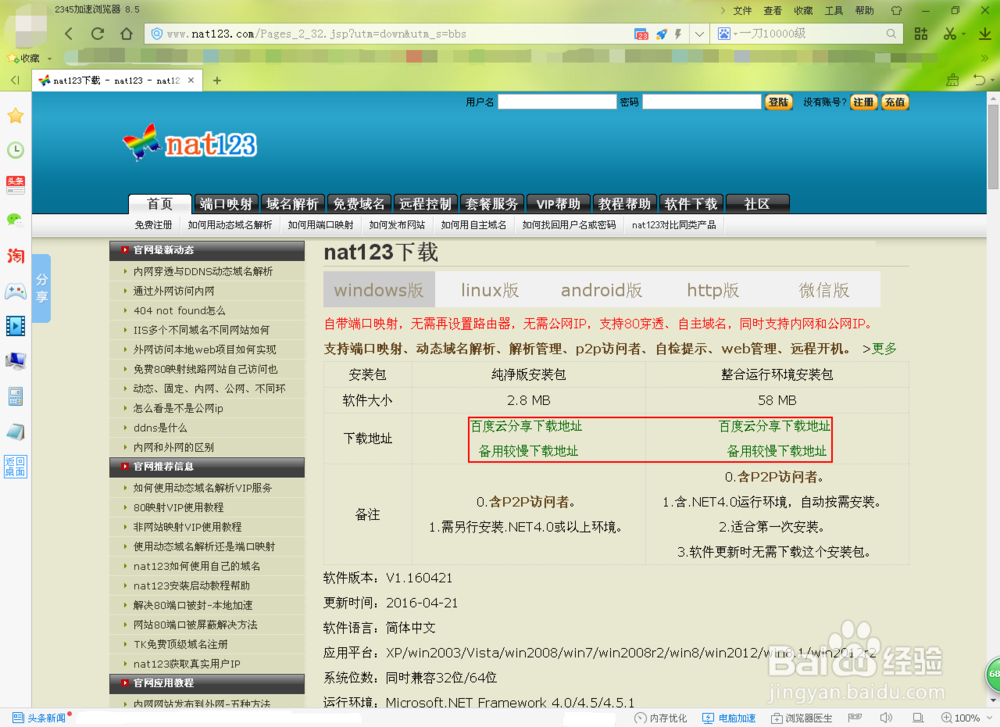The height and width of the screenshot is (727, 1000).
Task: Open sidebar article 内网和外网的区别
Action: 173,447
